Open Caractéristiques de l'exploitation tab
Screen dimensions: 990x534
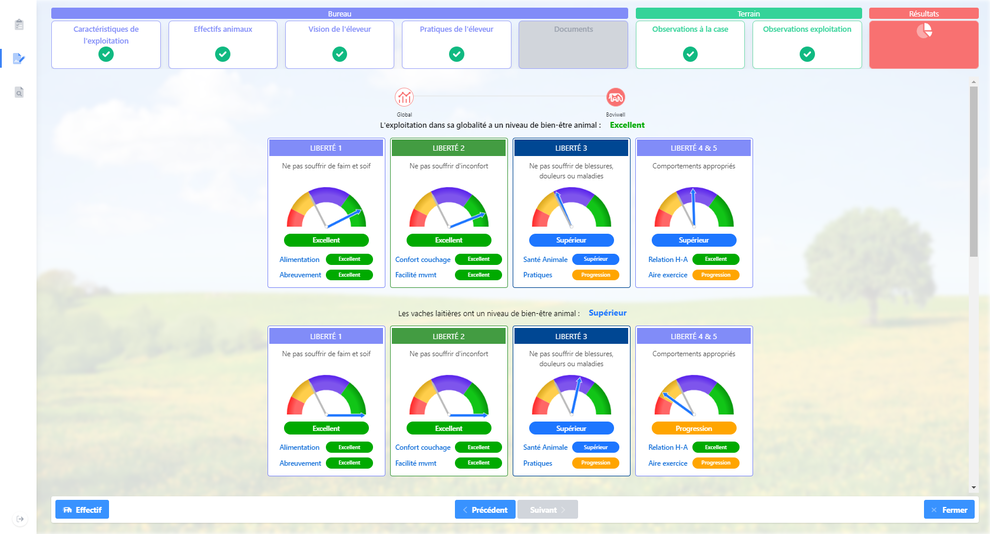106,34
